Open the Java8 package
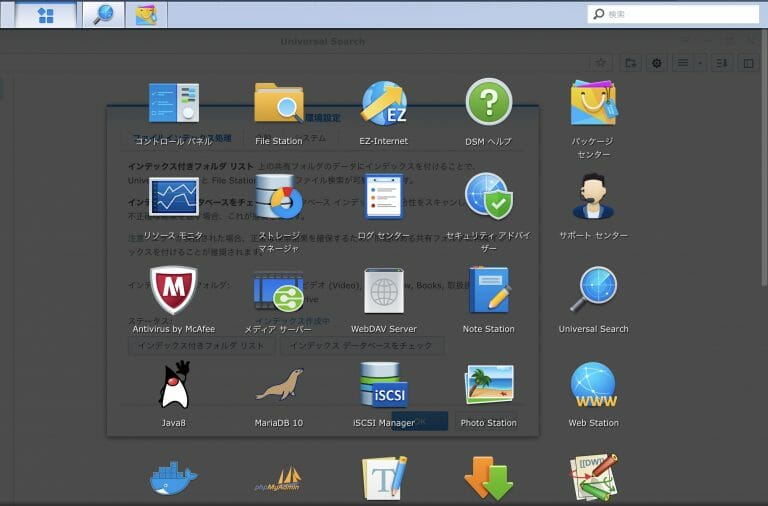The height and width of the screenshot is (506, 768). [174, 385]
